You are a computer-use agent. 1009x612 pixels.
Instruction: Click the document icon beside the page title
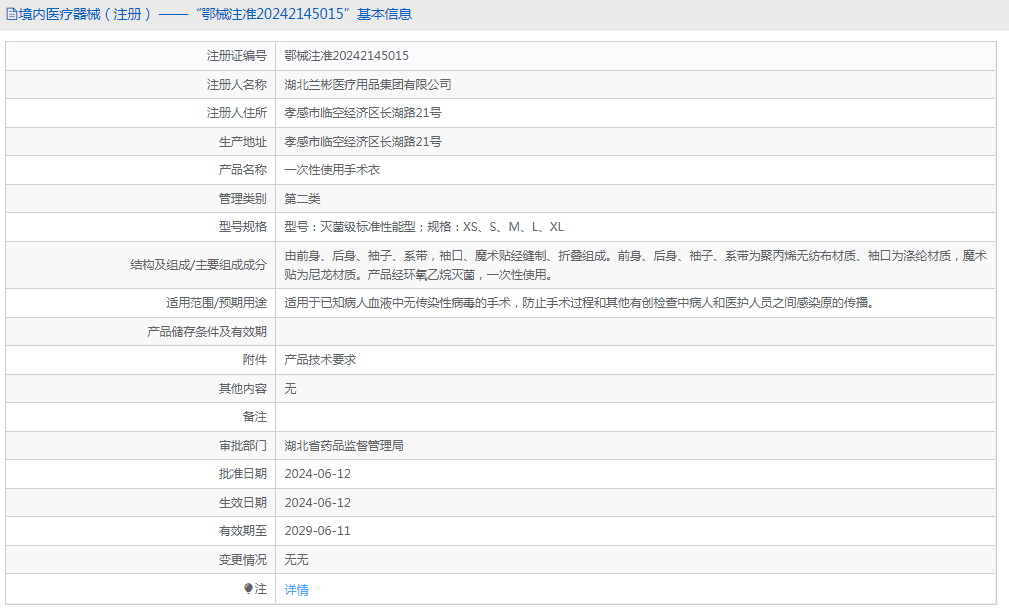[12, 14]
